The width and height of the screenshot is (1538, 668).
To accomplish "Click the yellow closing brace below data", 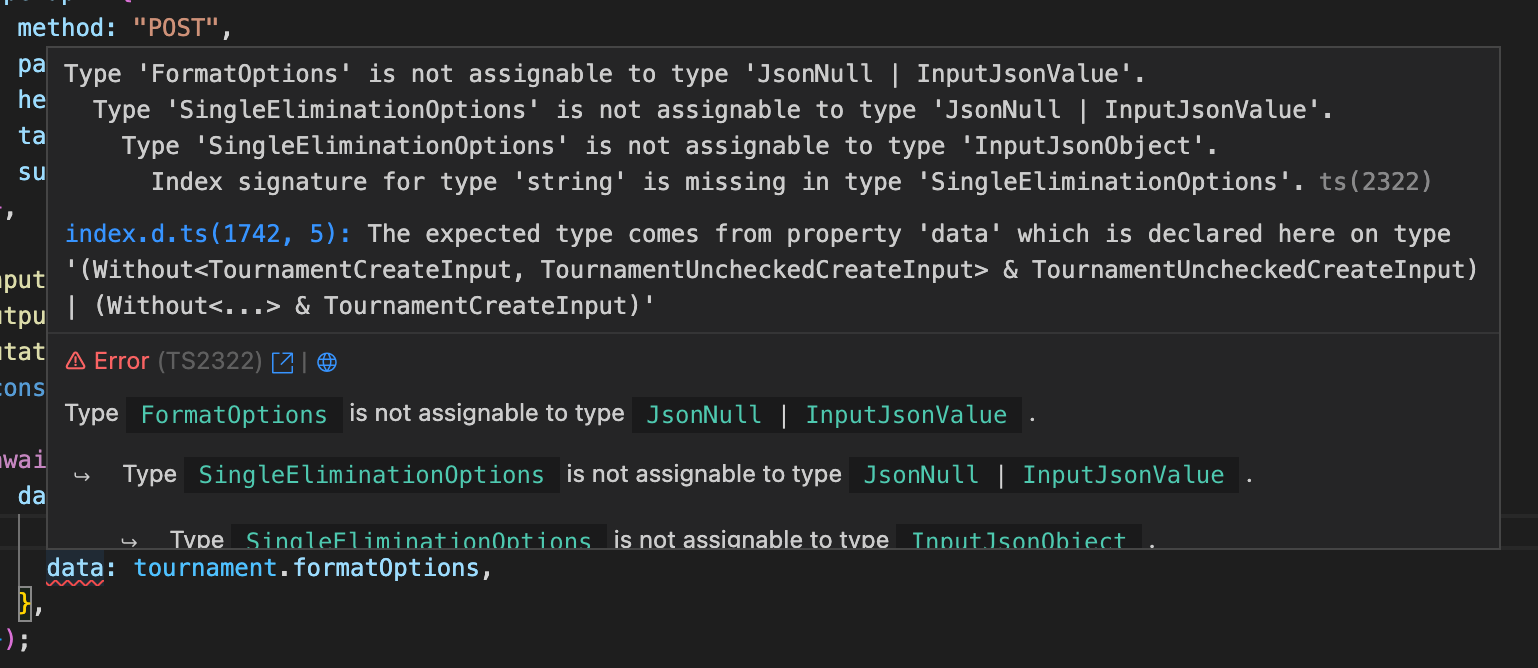I will click(x=26, y=602).
